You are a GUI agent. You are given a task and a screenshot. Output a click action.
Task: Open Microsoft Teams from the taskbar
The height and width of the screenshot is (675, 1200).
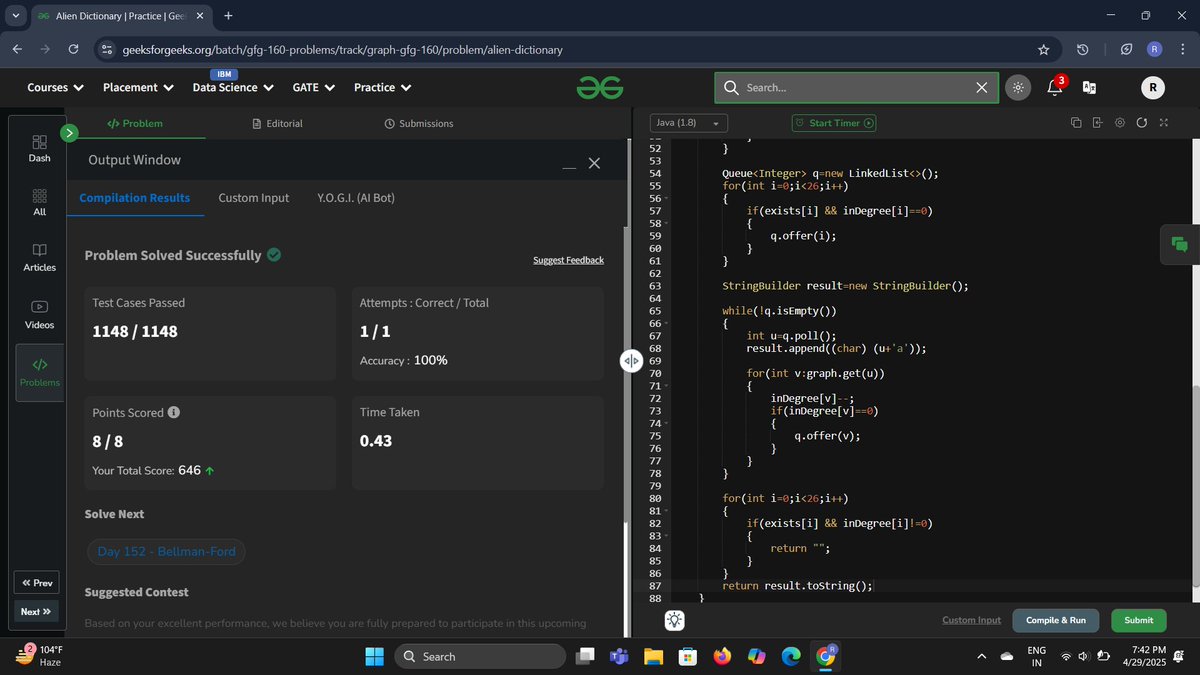[619, 656]
